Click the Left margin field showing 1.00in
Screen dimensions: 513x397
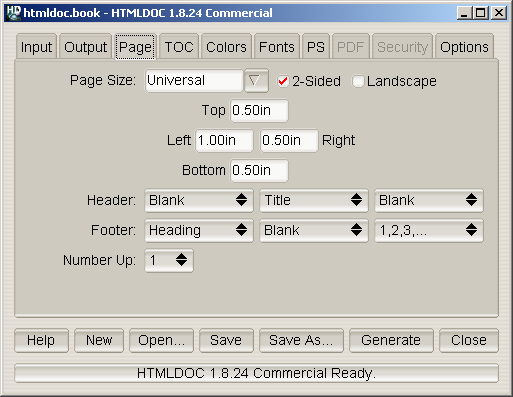[224, 140]
